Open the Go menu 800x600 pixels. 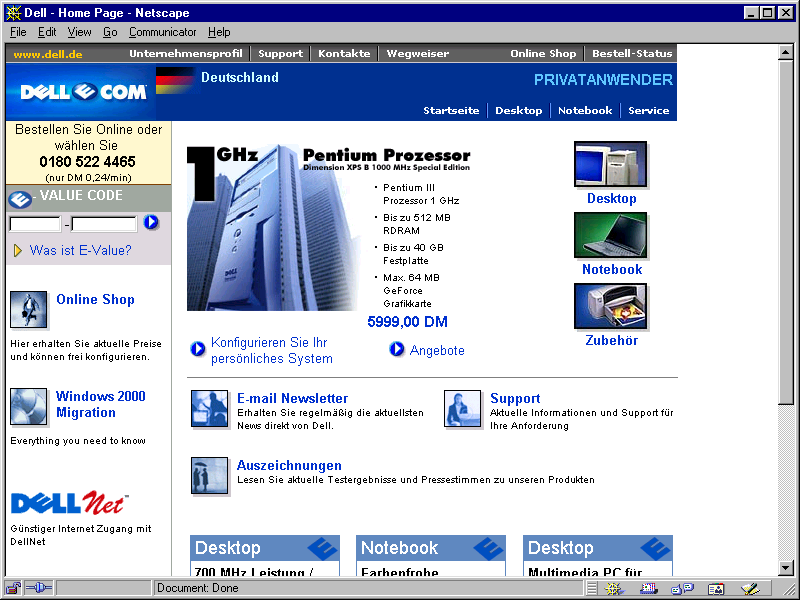pos(110,32)
